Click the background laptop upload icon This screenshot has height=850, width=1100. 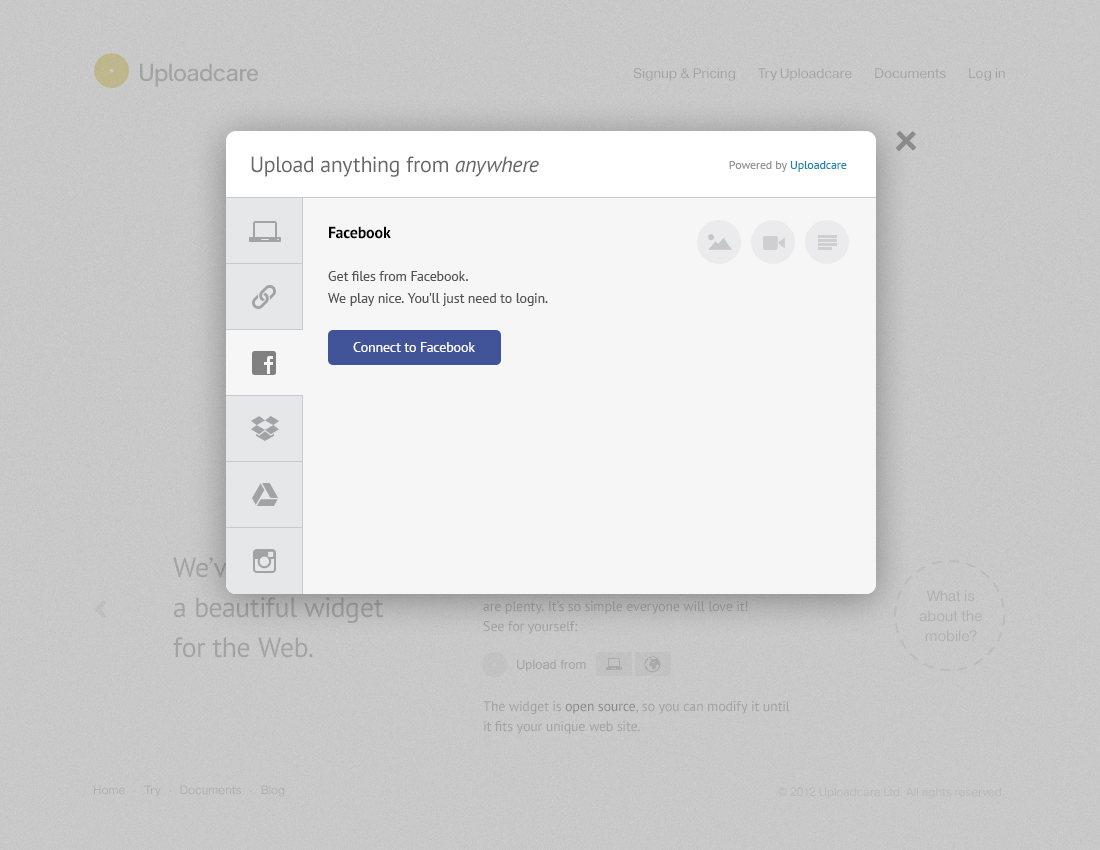[x=614, y=664]
